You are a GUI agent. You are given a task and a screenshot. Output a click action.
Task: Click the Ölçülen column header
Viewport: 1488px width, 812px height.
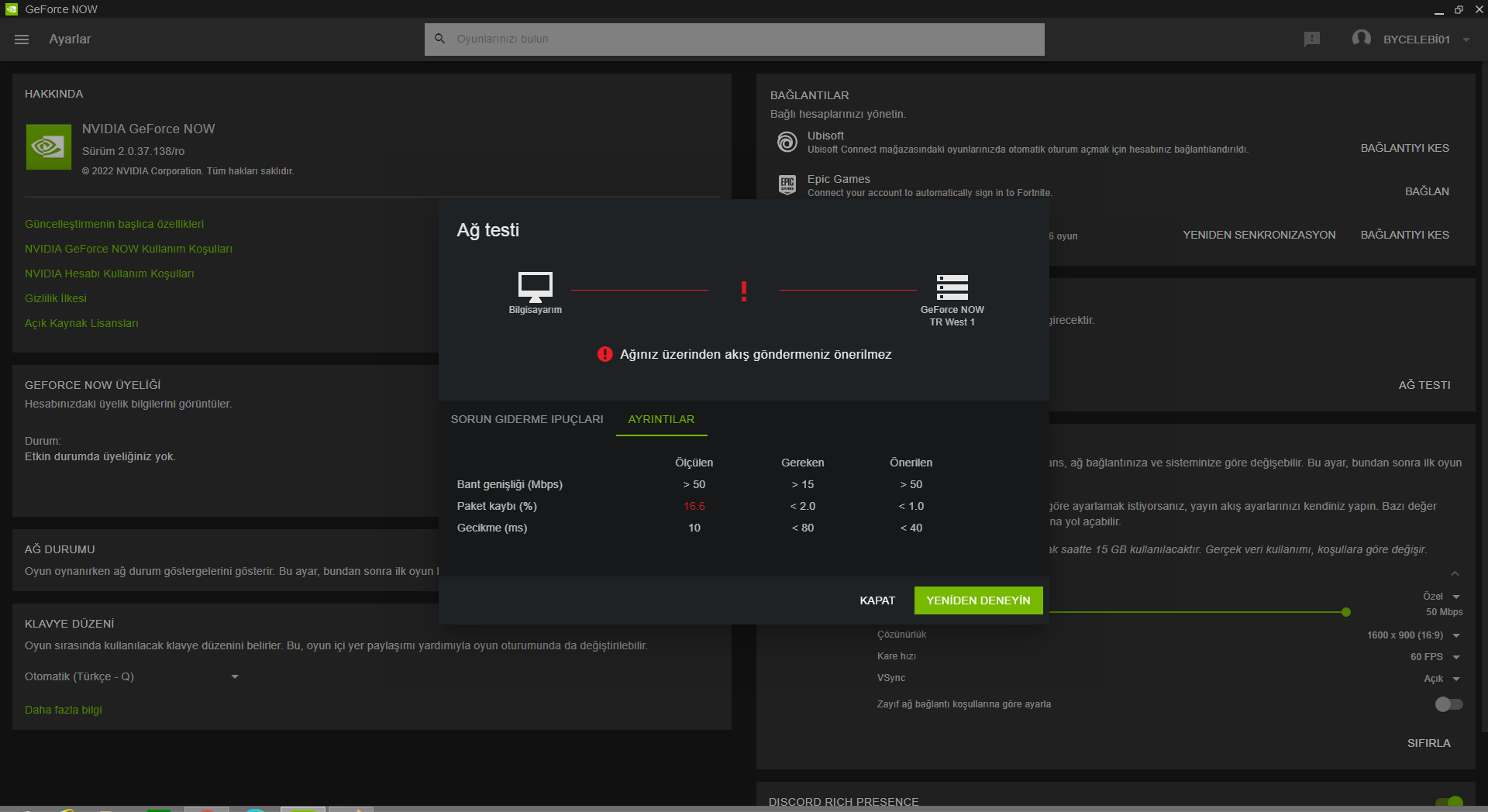click(694, 463)
